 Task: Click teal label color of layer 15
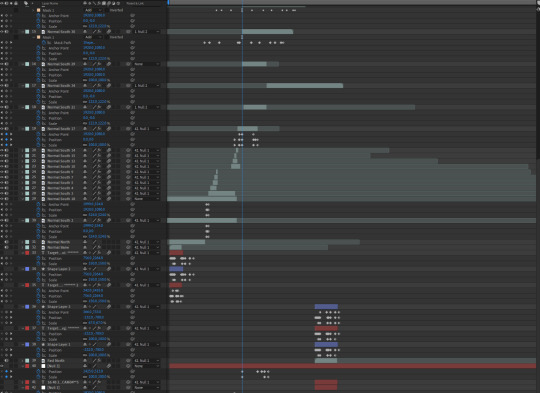point(27,32)
